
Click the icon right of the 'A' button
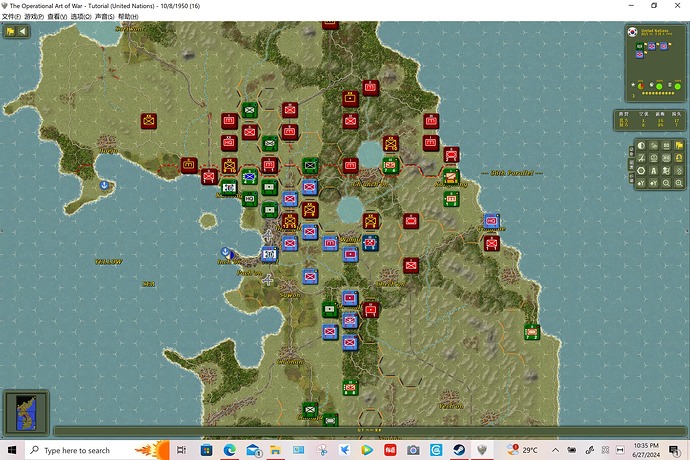666,171
